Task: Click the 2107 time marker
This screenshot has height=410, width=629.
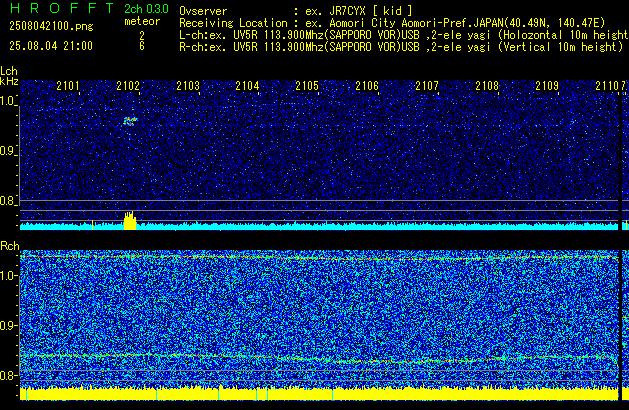Action: point(427,86)
